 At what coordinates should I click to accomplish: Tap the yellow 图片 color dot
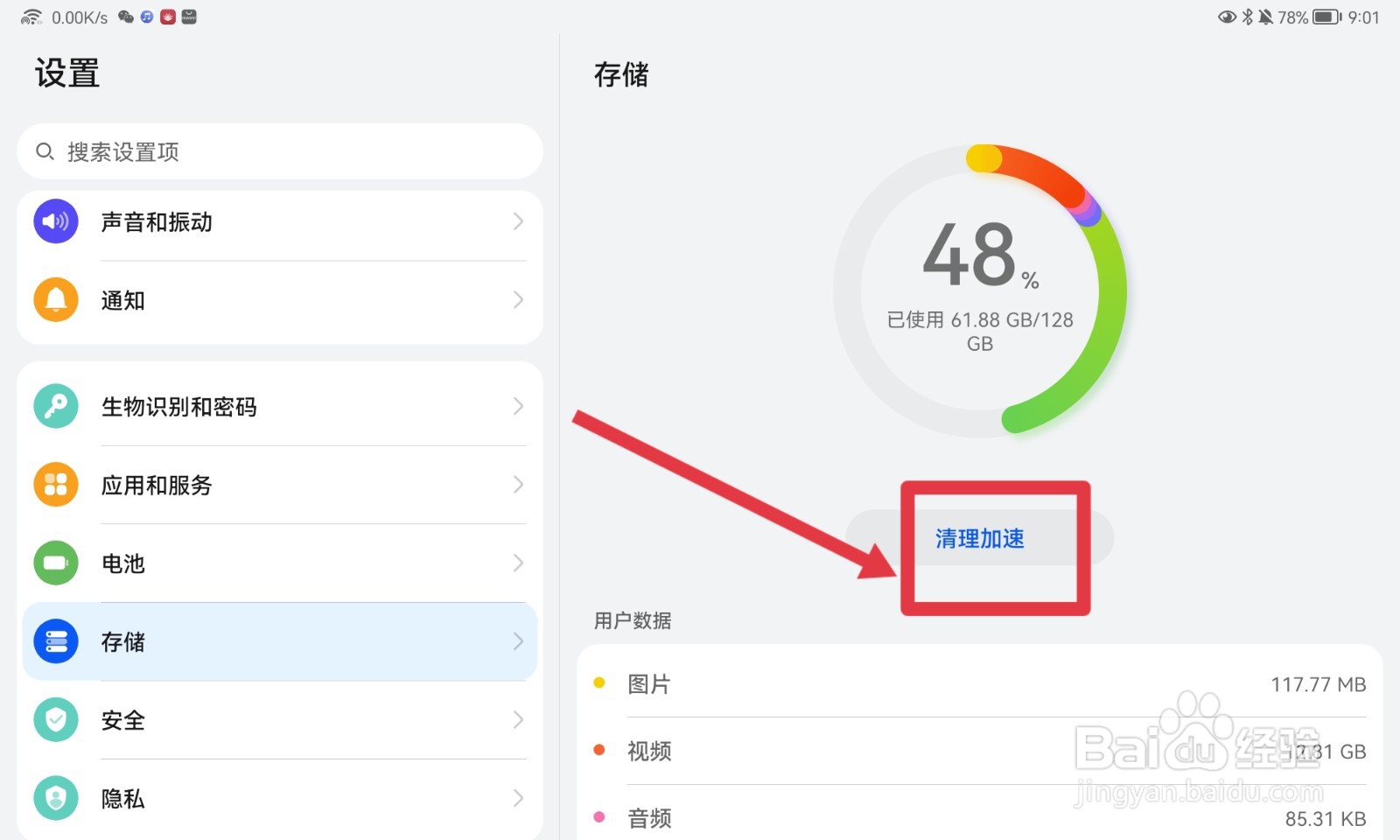[x=599, y=682]
